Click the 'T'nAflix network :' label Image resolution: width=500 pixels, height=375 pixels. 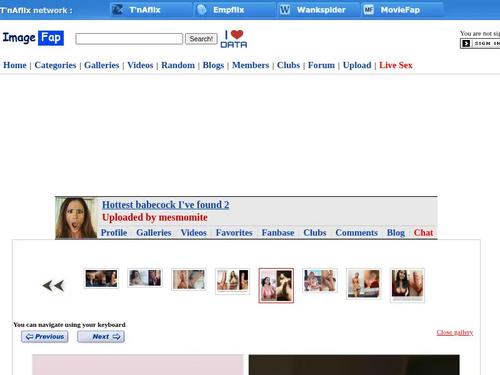coord(36,10)
